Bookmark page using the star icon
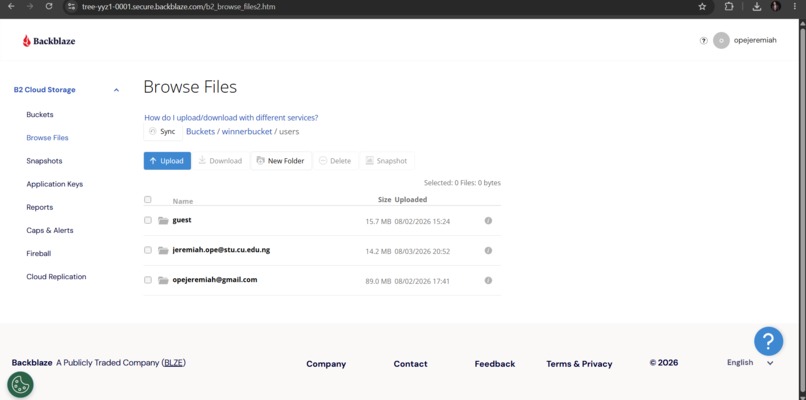 [702, 7]
